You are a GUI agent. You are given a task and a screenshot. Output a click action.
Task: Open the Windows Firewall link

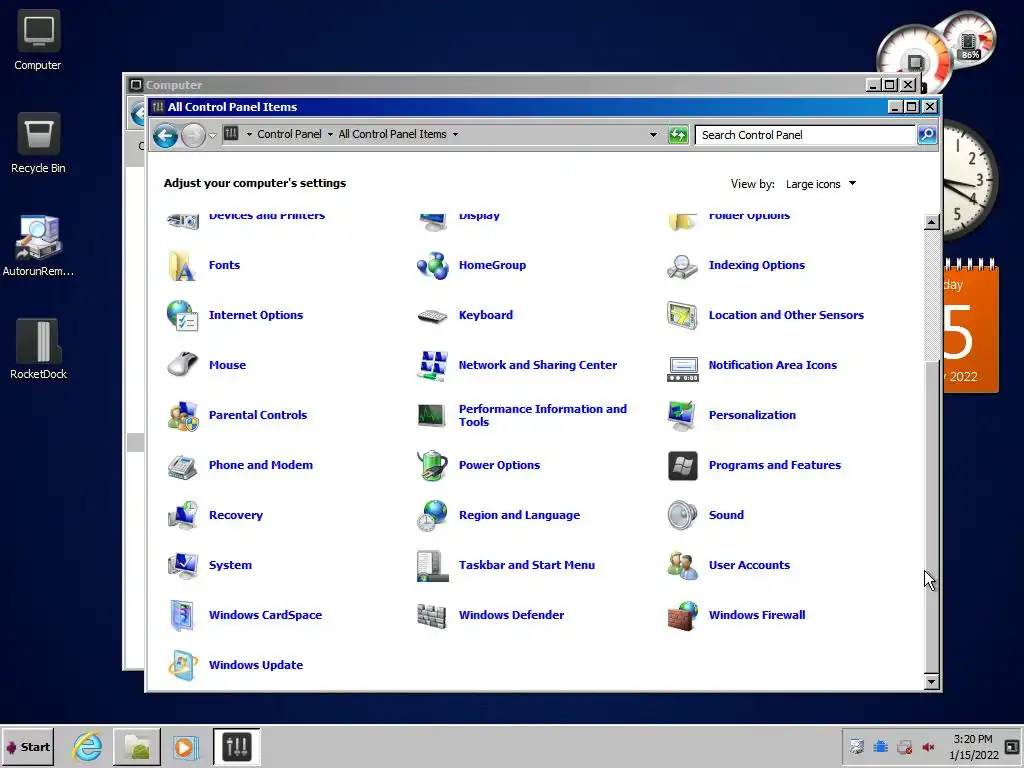[757, 615]
